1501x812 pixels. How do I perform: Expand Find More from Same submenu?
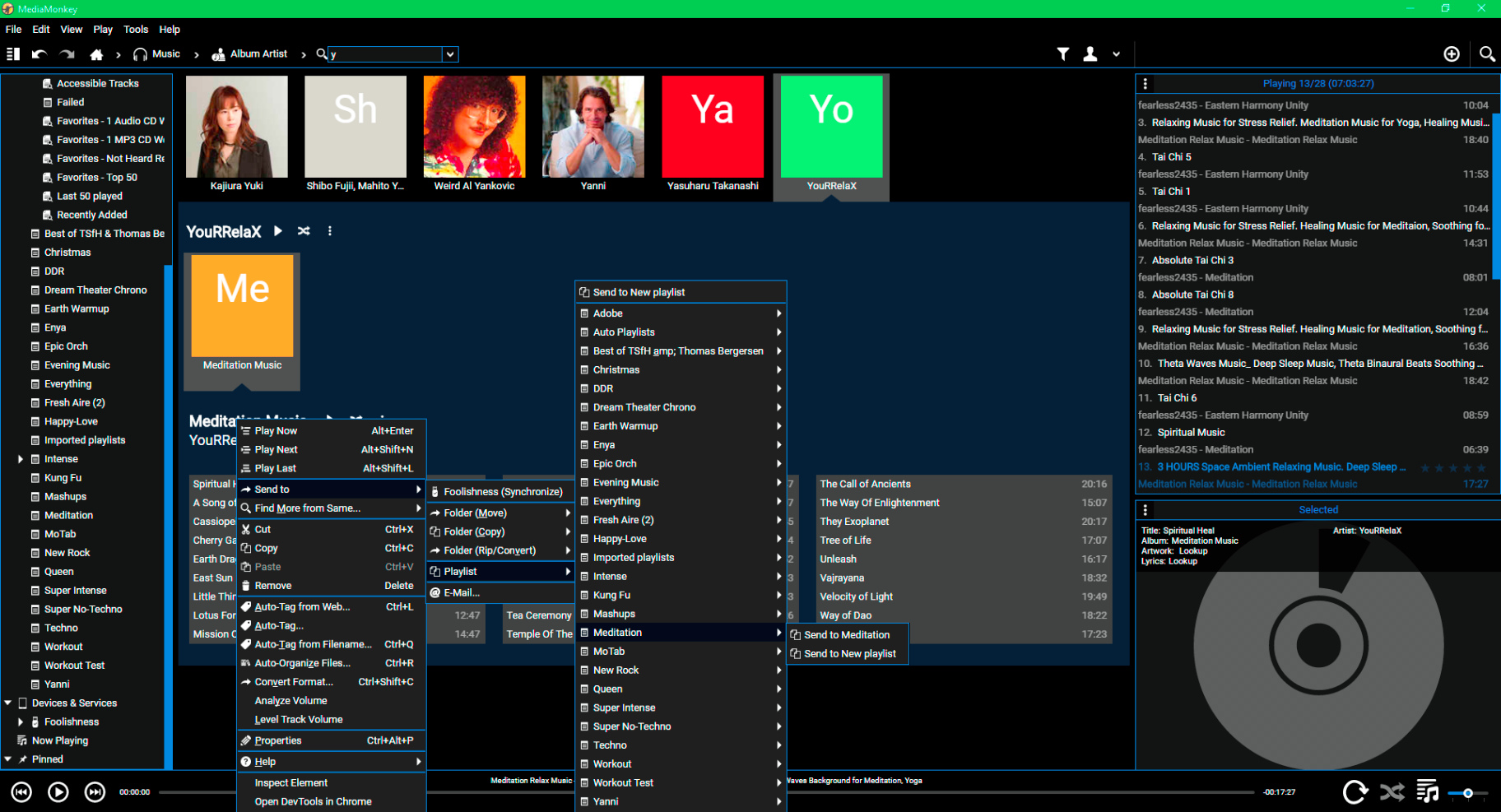[332, 508]
